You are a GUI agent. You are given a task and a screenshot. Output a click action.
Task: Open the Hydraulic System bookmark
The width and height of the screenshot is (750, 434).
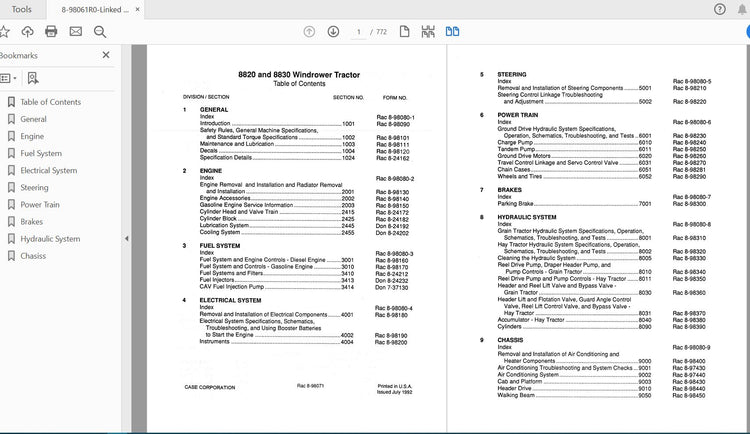(50, 239)
